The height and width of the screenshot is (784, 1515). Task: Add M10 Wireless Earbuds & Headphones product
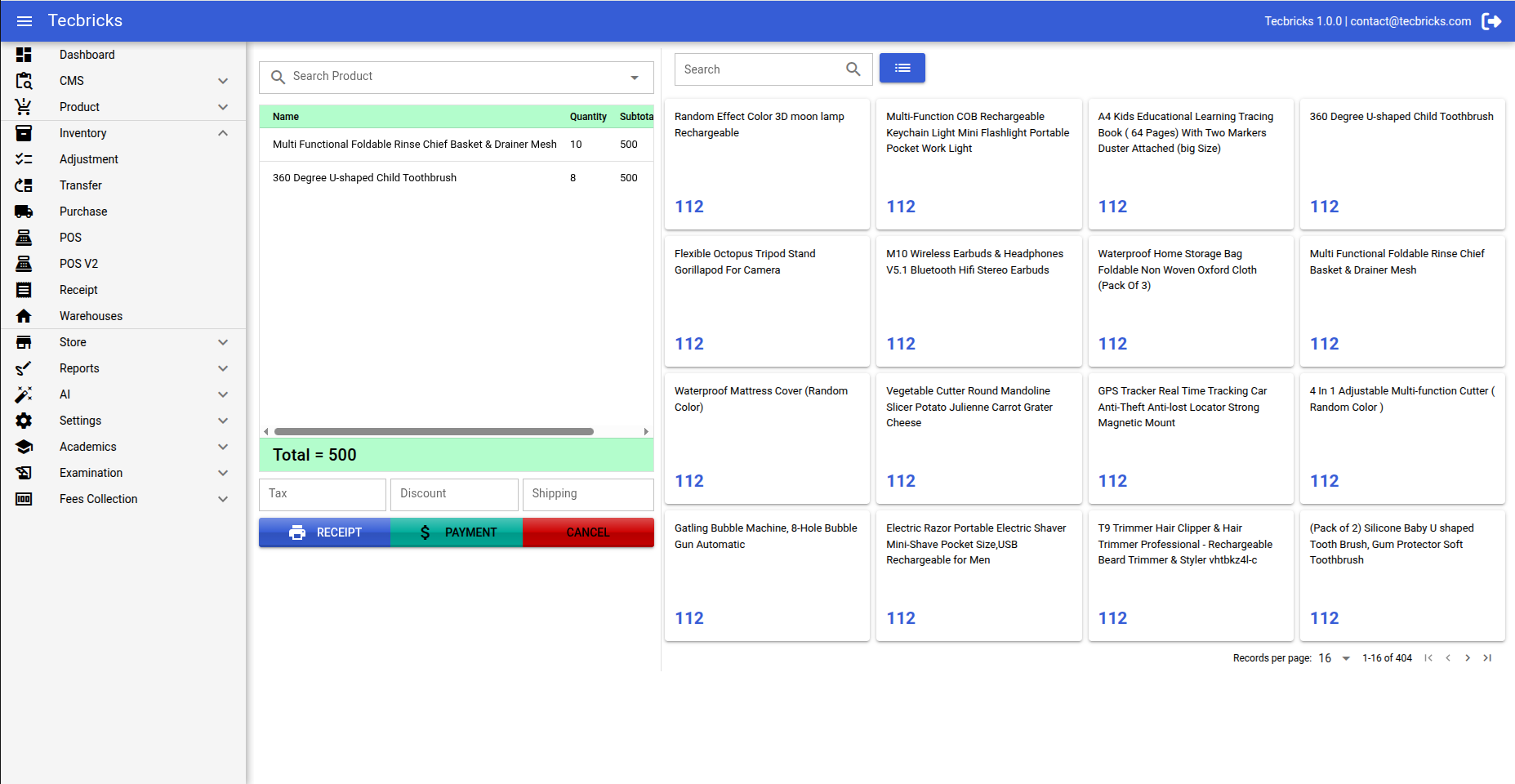click(979, 301)
